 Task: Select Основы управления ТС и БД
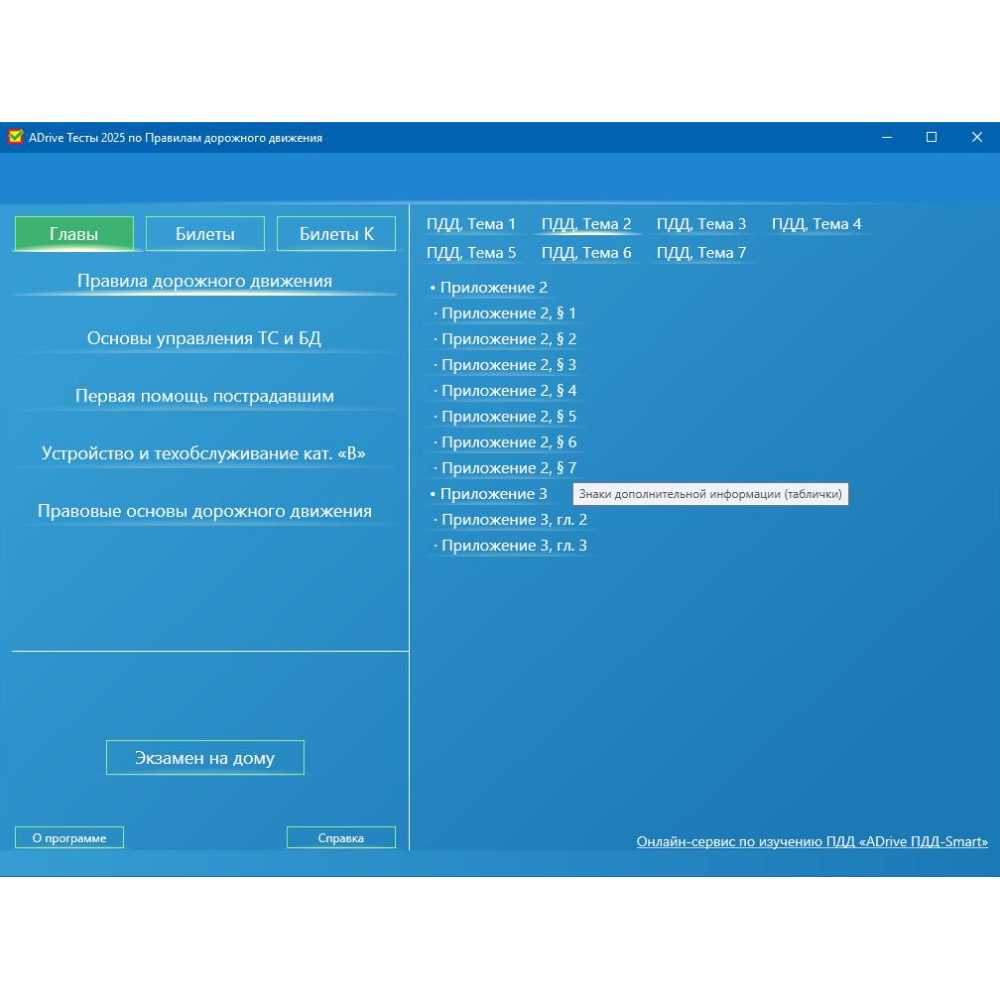[204, 338]
